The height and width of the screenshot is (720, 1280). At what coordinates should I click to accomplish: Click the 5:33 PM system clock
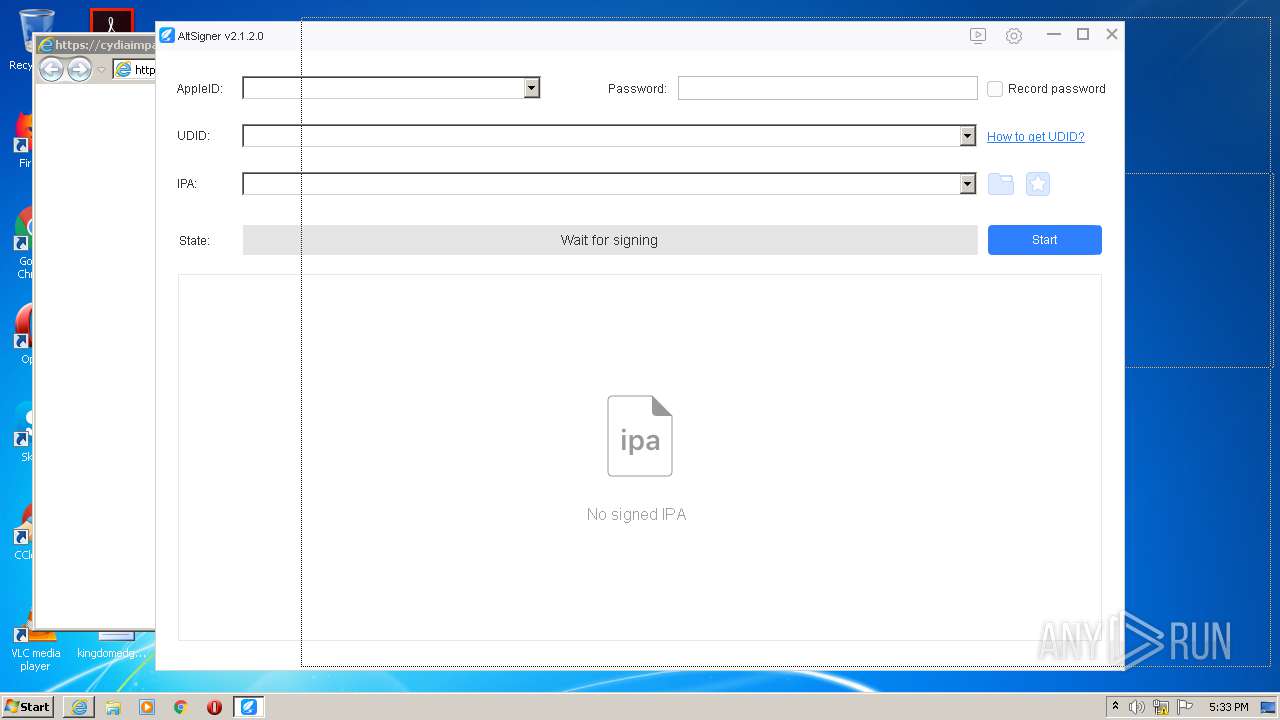click(x=1228, y=707)
